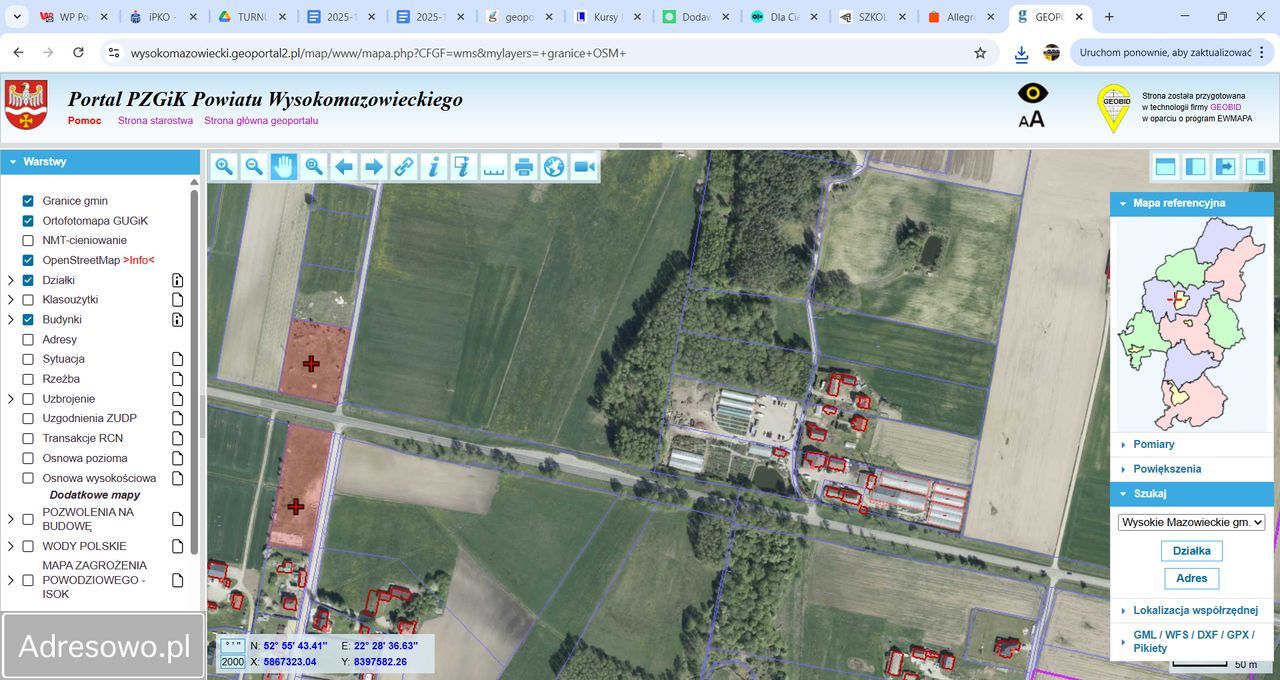Open the print map tool

tap(524, 167)
